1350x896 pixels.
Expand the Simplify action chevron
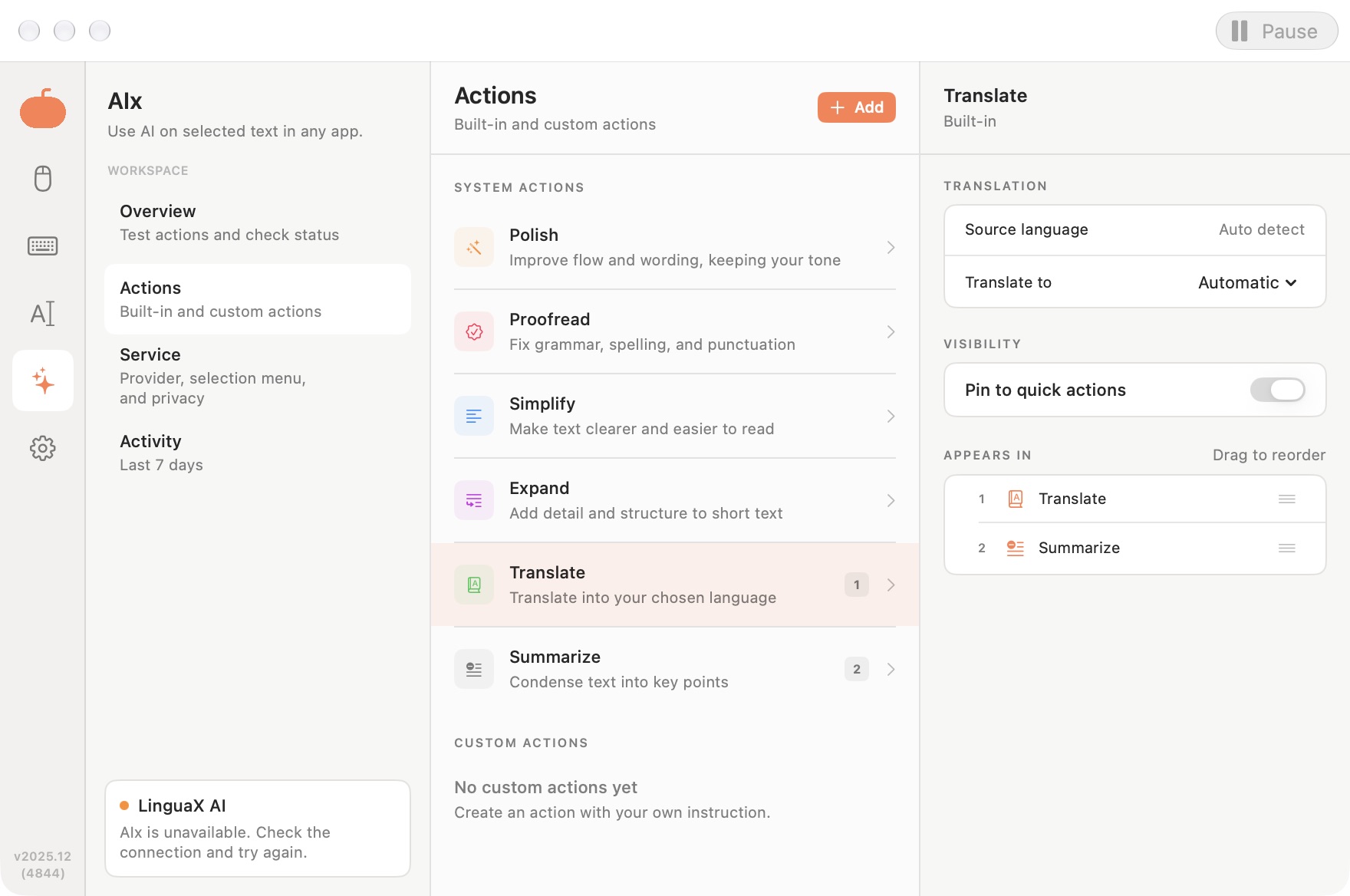891,416
